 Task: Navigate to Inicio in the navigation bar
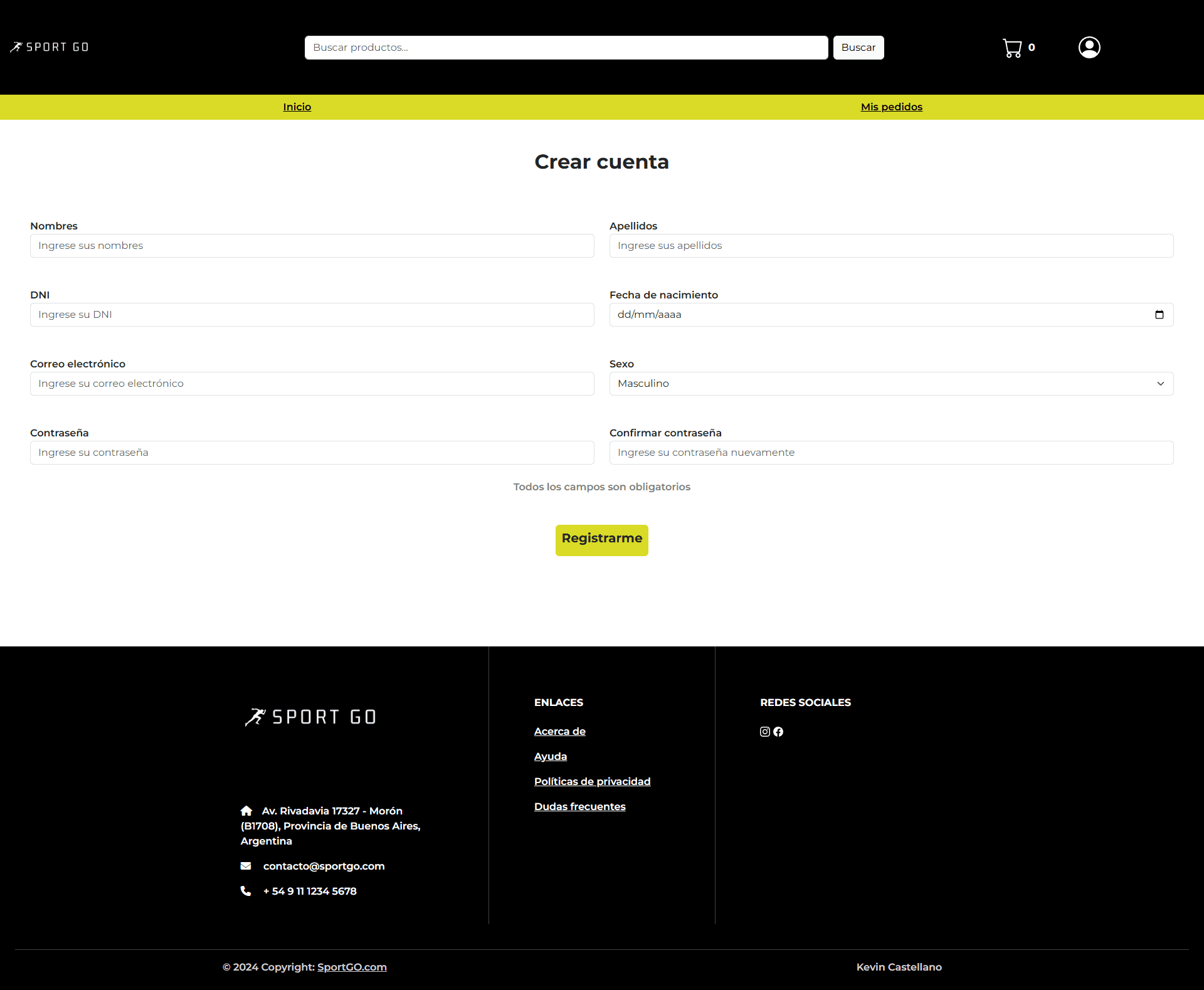[x=297, y=107]
